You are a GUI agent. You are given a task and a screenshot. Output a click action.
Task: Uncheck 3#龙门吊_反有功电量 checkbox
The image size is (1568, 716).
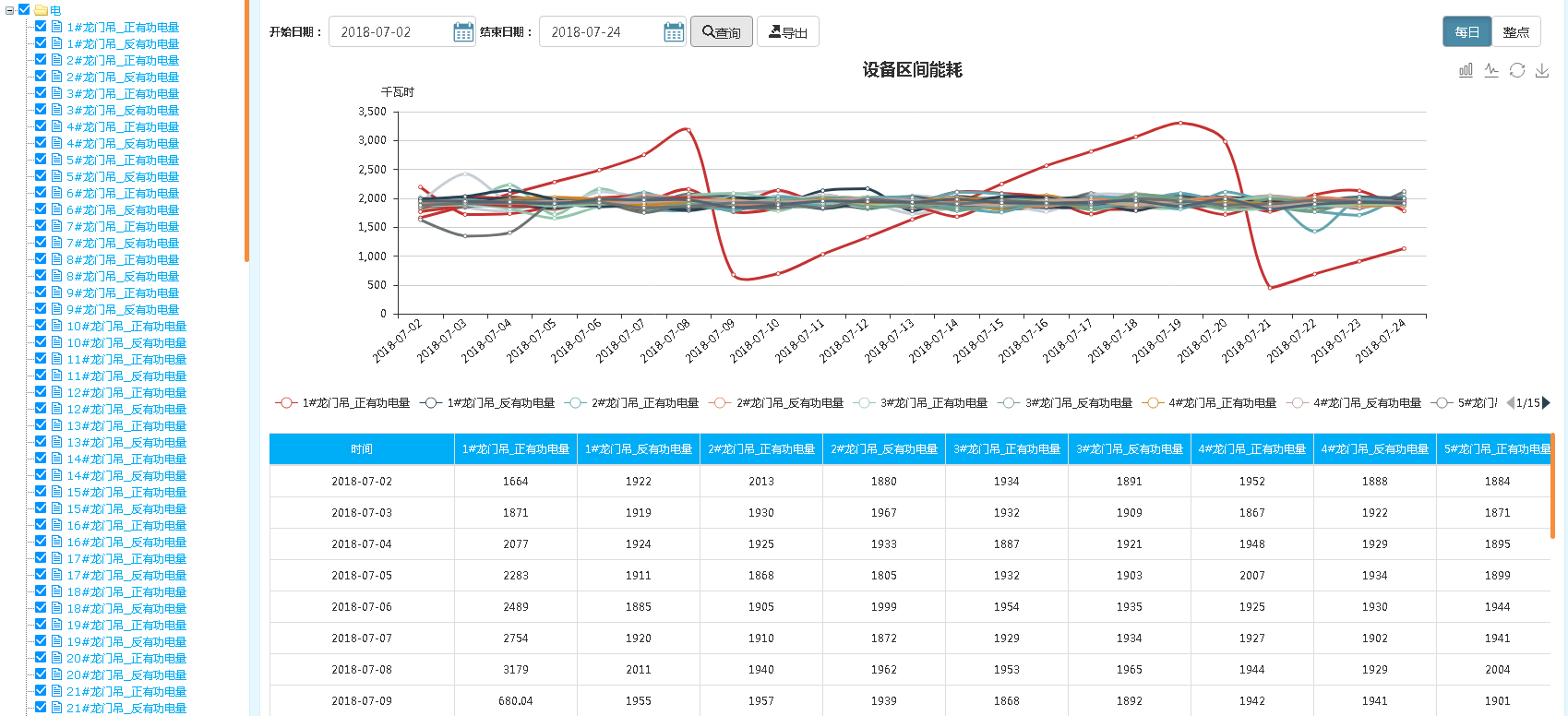point(41,109)
